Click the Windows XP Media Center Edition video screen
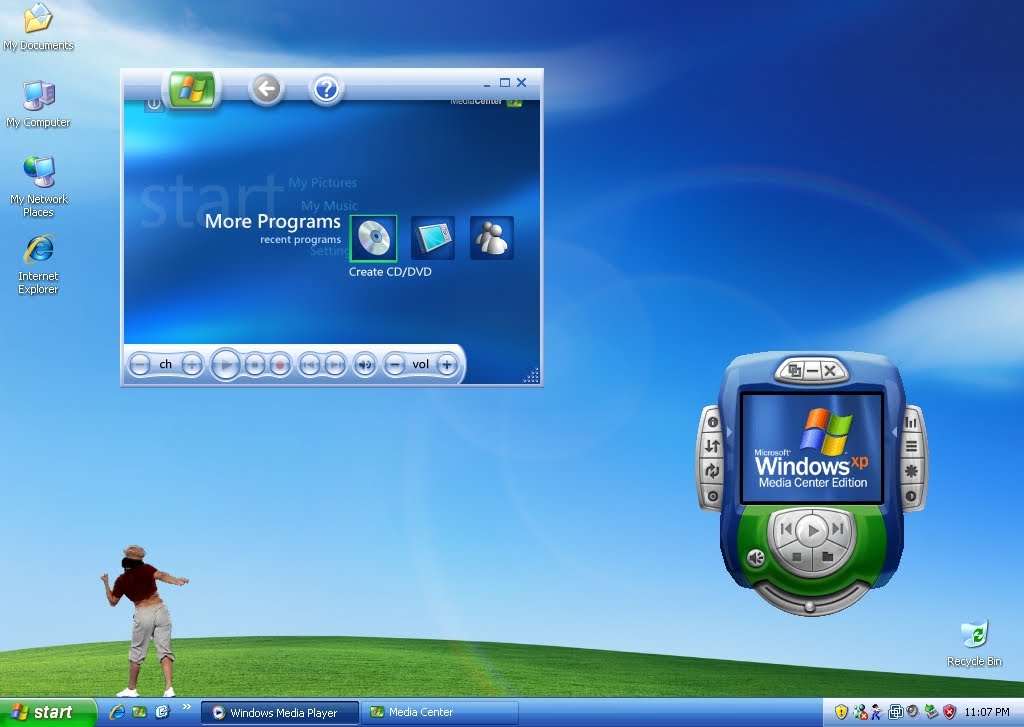 812,447
